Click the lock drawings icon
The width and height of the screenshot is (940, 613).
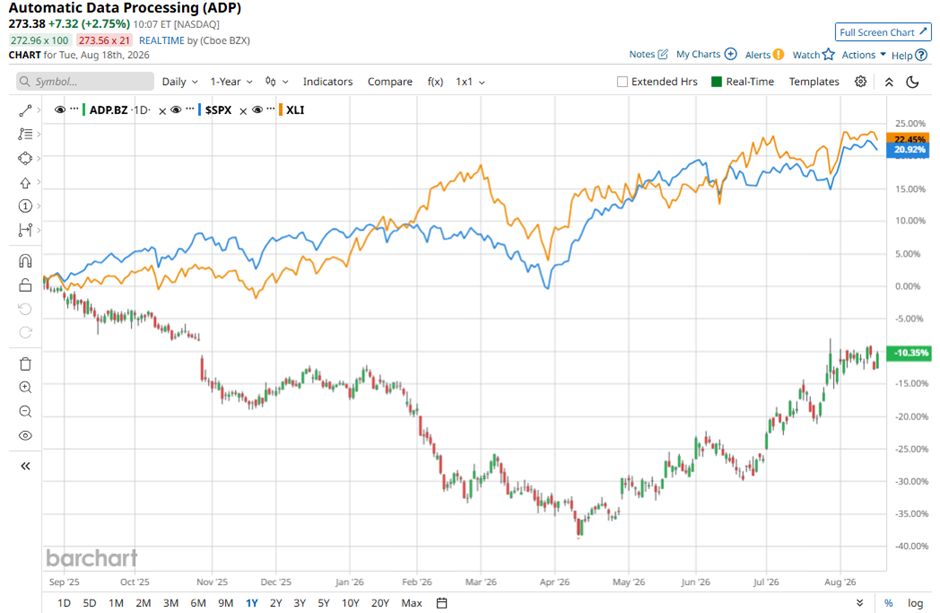tap(25, 285)
